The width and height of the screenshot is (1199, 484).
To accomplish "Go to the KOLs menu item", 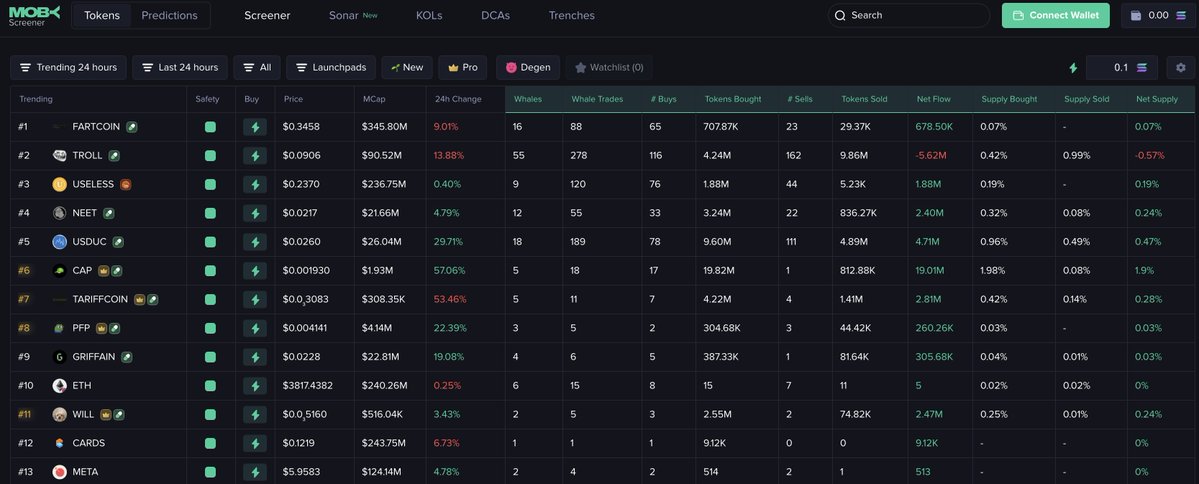I will click(x=429, y=15).
